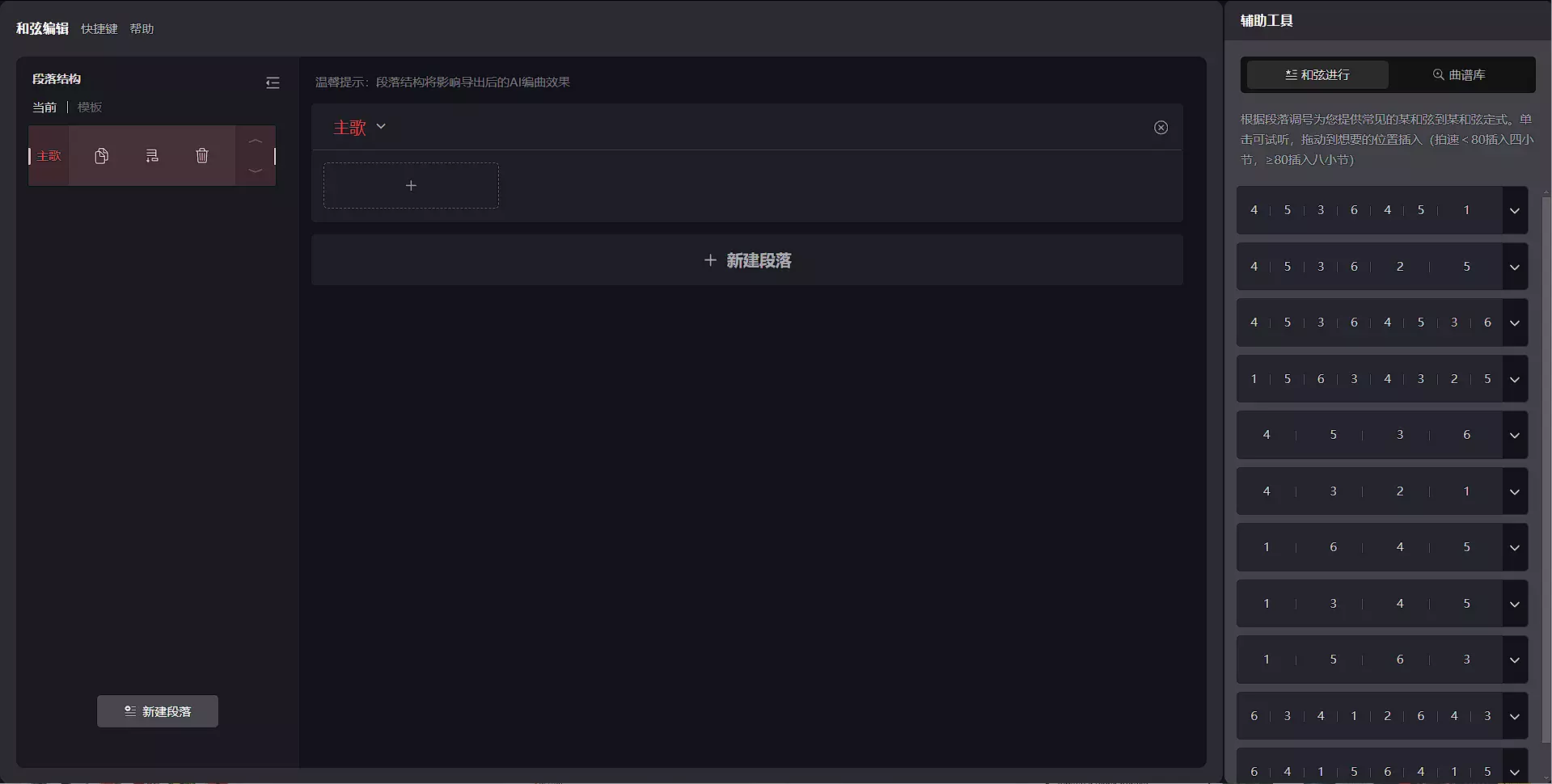Move the 主歌 section up
Image resolution: width=1552 pixels, height=784 pixels.
click(x=256, y=141)
